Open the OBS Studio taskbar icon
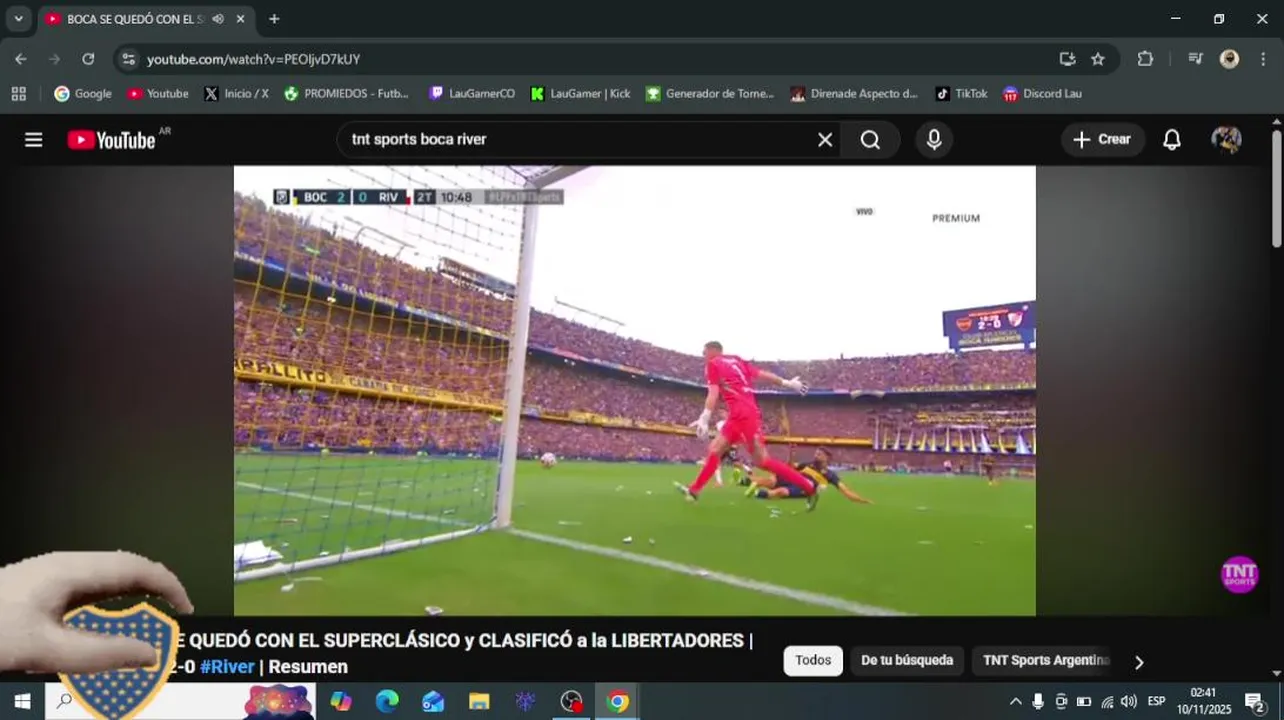The width and height of the screenshot is (1284, 720). pos(571,701)
